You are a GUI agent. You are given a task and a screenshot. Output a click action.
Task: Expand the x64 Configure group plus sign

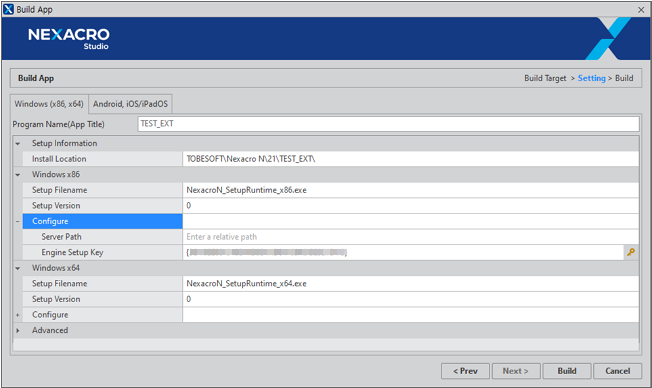tap(17, 315)
